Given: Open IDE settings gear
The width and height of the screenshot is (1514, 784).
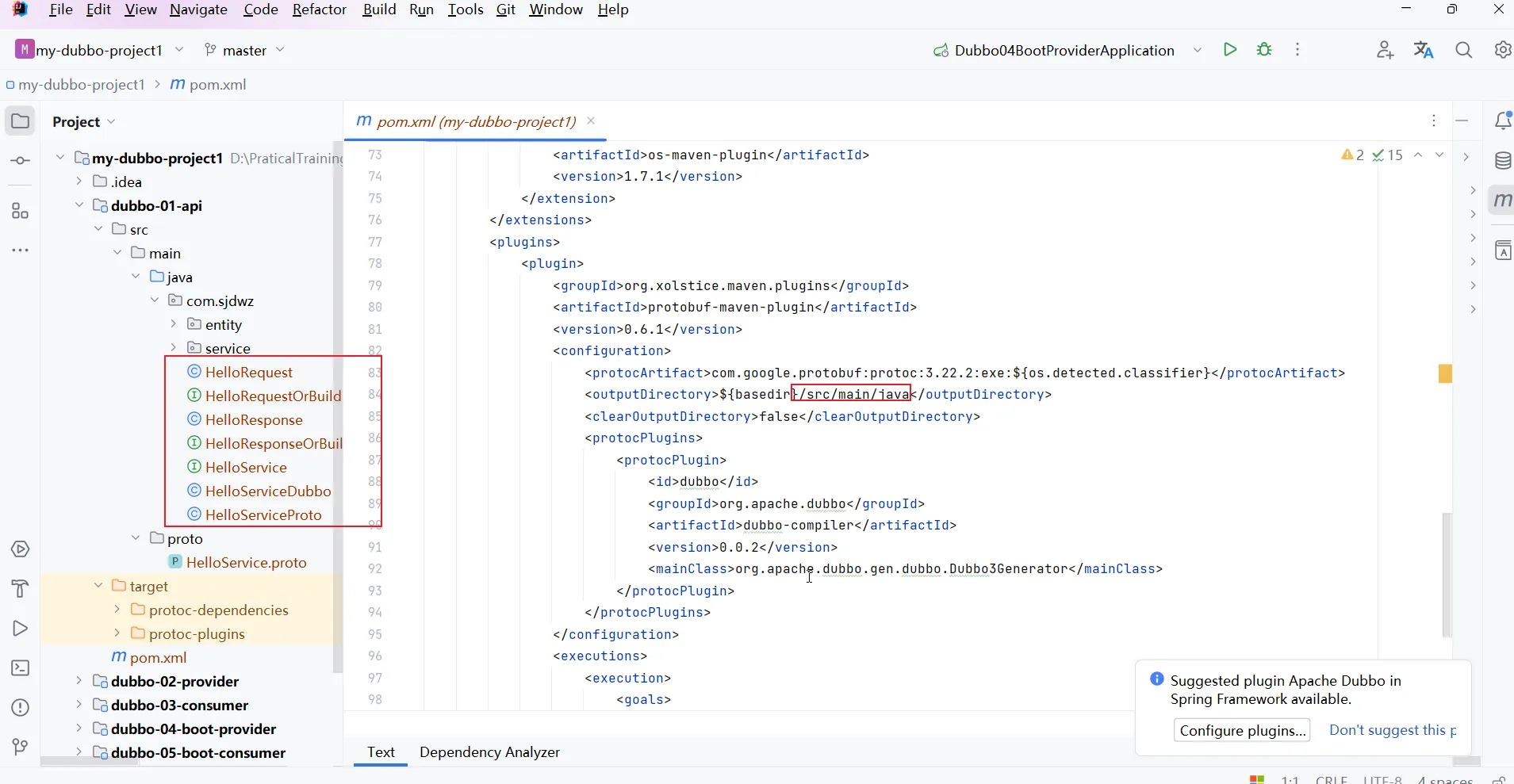Looking at the screenshot, I should click(1503, 50).
